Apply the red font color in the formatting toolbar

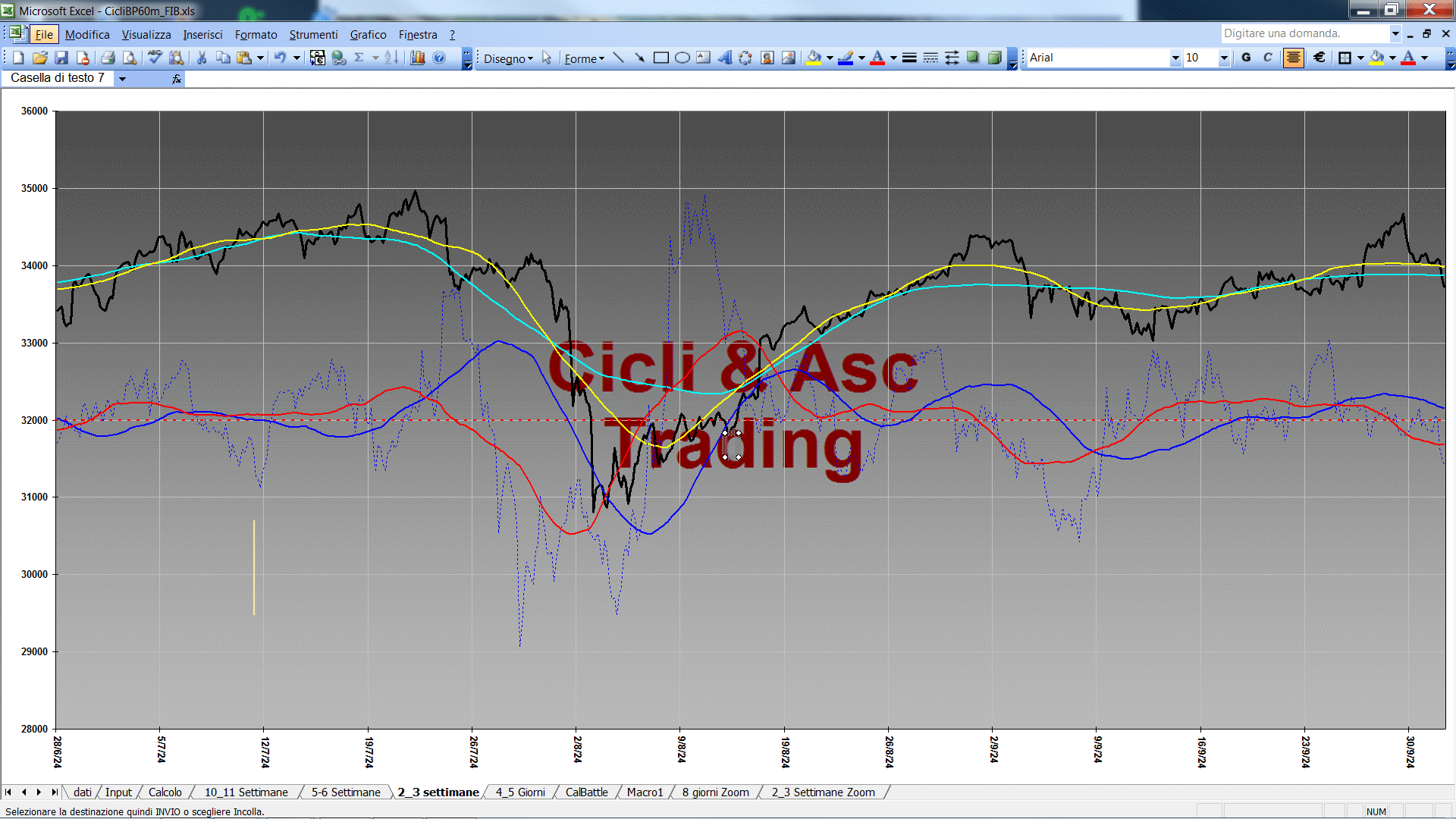[x=1408, y=58]
